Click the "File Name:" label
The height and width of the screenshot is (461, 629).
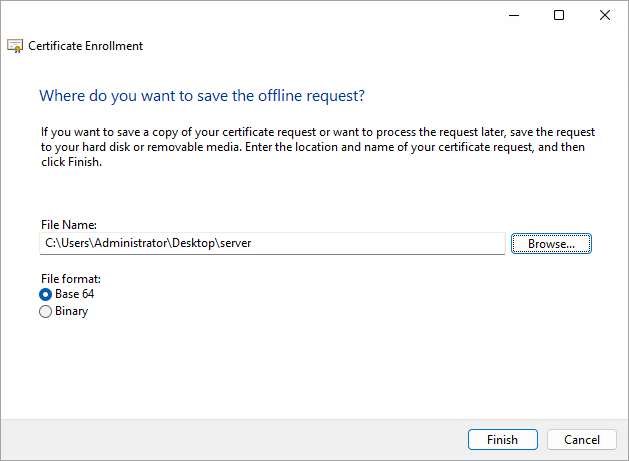point(66,226)
